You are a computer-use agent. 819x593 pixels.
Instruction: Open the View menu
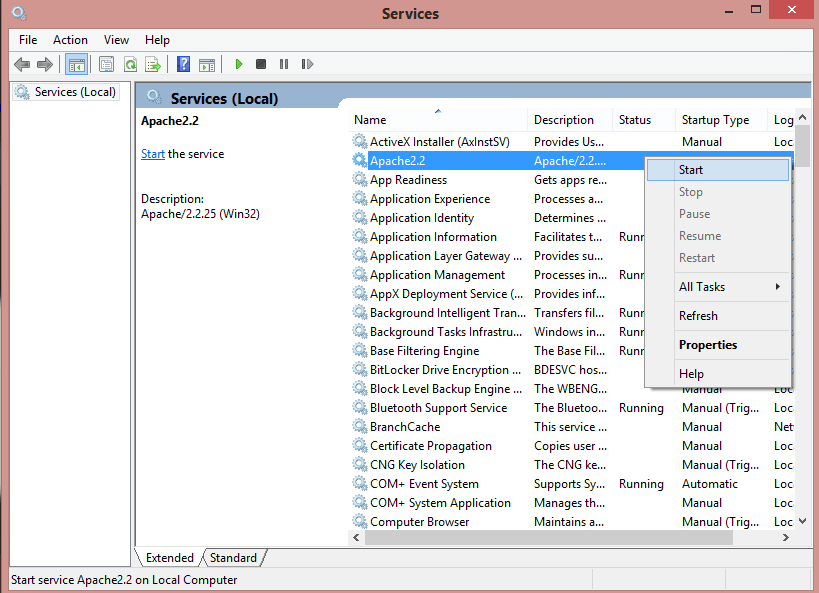[x=116, y=40]
